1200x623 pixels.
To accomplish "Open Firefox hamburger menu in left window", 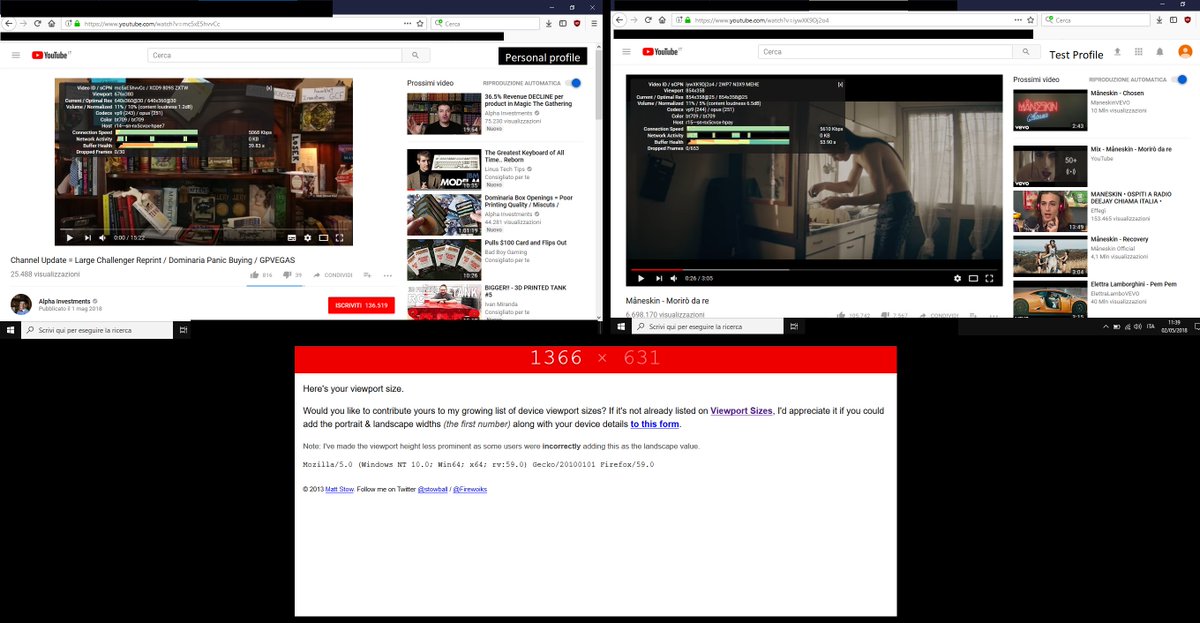I will 592,23.
